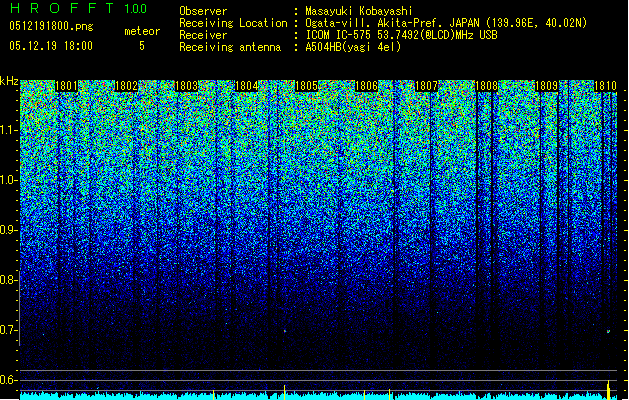Click the Receiving Location label

coord(233,23)
